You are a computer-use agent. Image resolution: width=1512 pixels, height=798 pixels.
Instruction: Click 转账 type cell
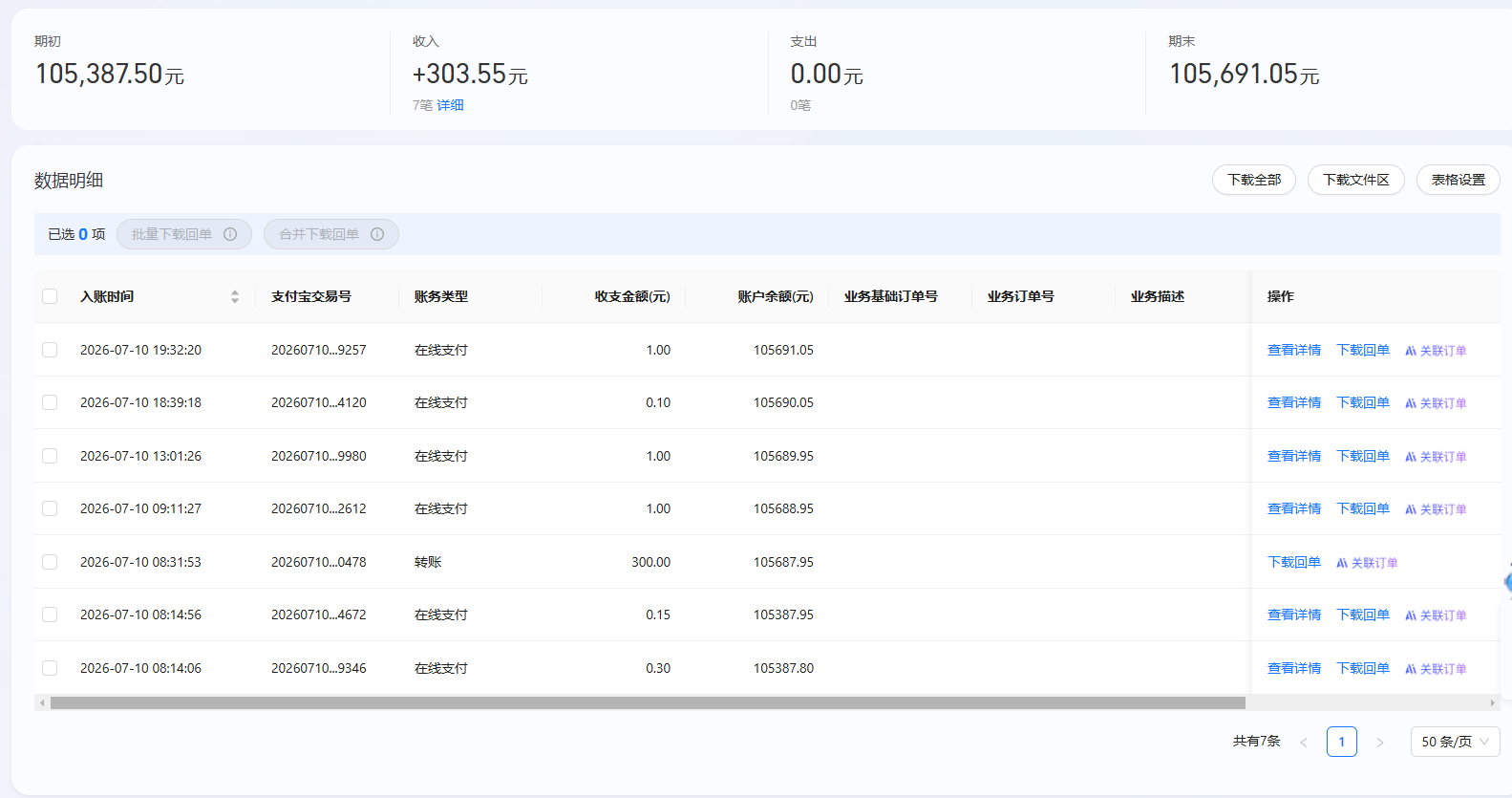click(x=428, y=562)
